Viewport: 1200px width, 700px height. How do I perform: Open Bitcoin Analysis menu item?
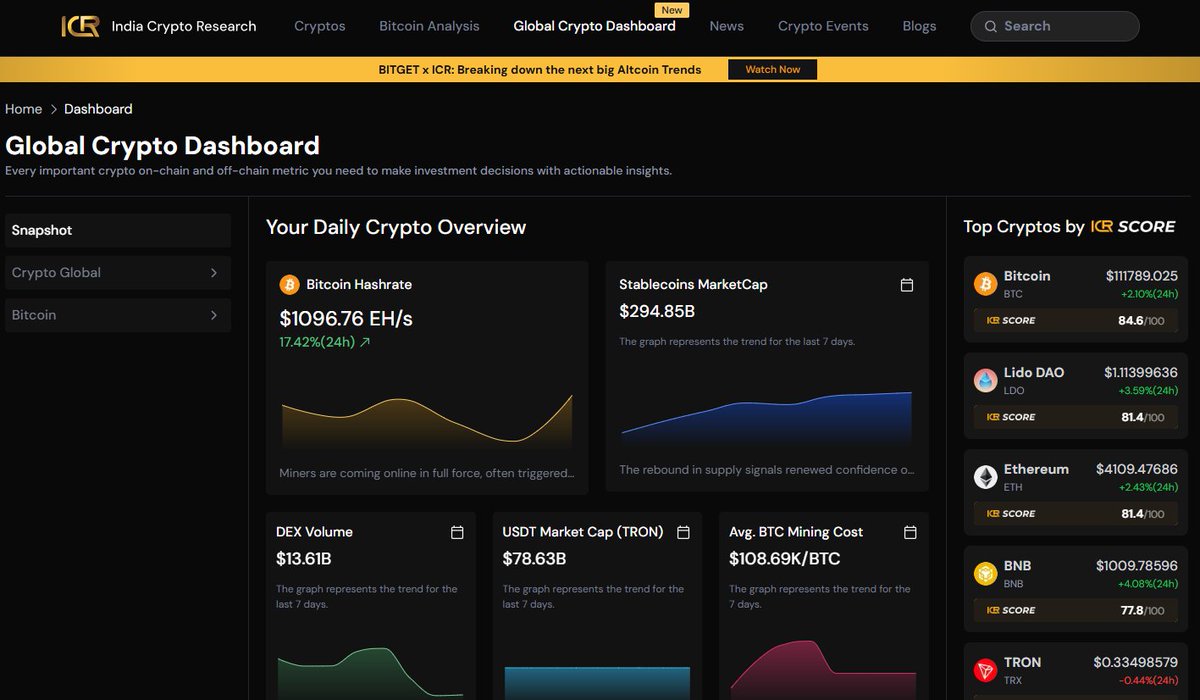pos(429,26)
